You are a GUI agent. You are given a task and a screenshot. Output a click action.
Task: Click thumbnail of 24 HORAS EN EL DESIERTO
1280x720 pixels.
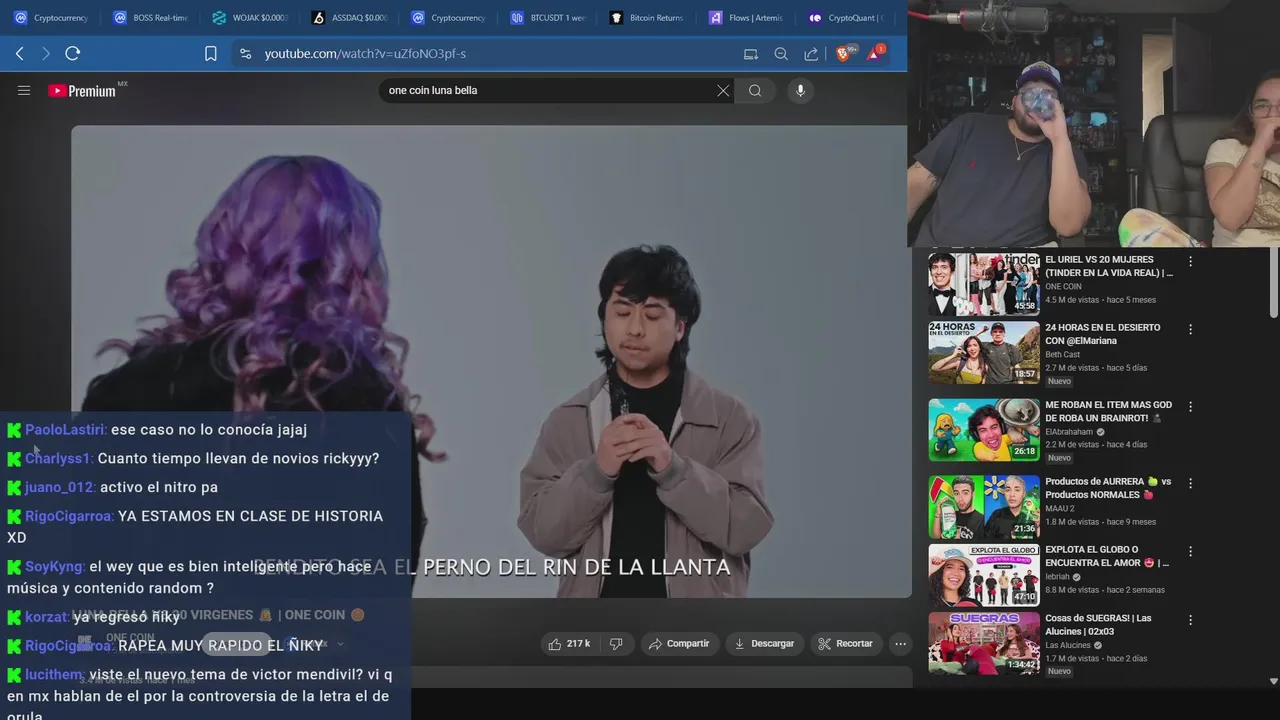coord(984,352)
